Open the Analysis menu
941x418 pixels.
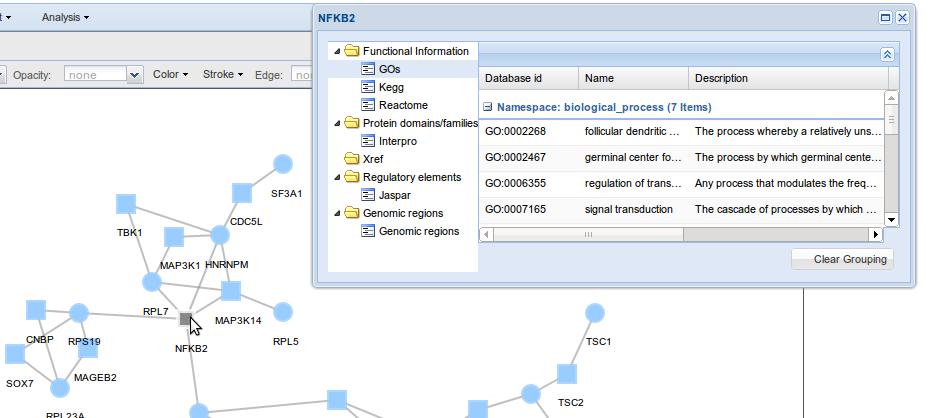pyautogui.click(x=65, y=17)
